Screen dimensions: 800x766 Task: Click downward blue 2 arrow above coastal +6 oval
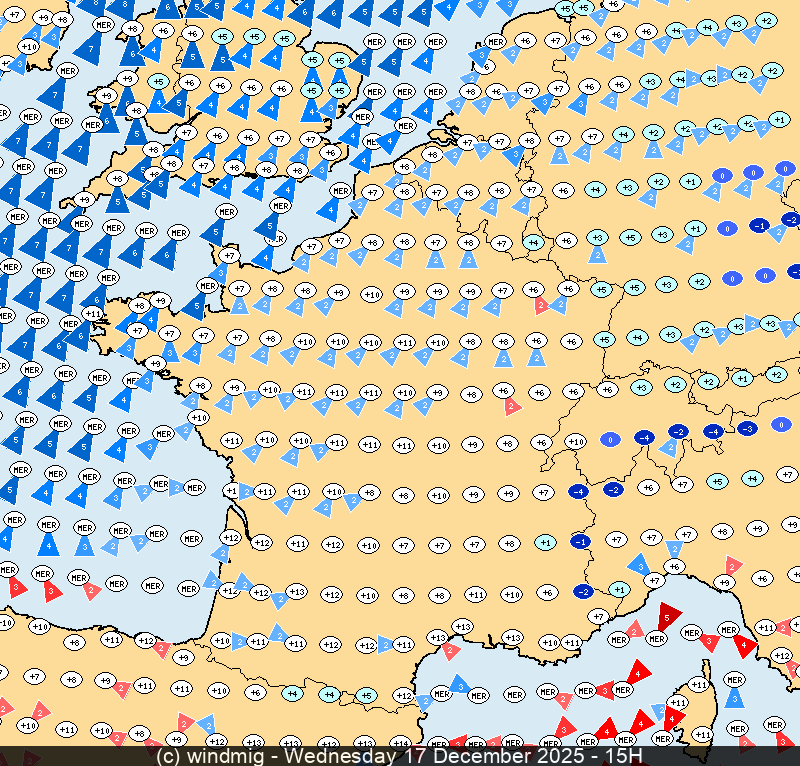tap(674, 548)
